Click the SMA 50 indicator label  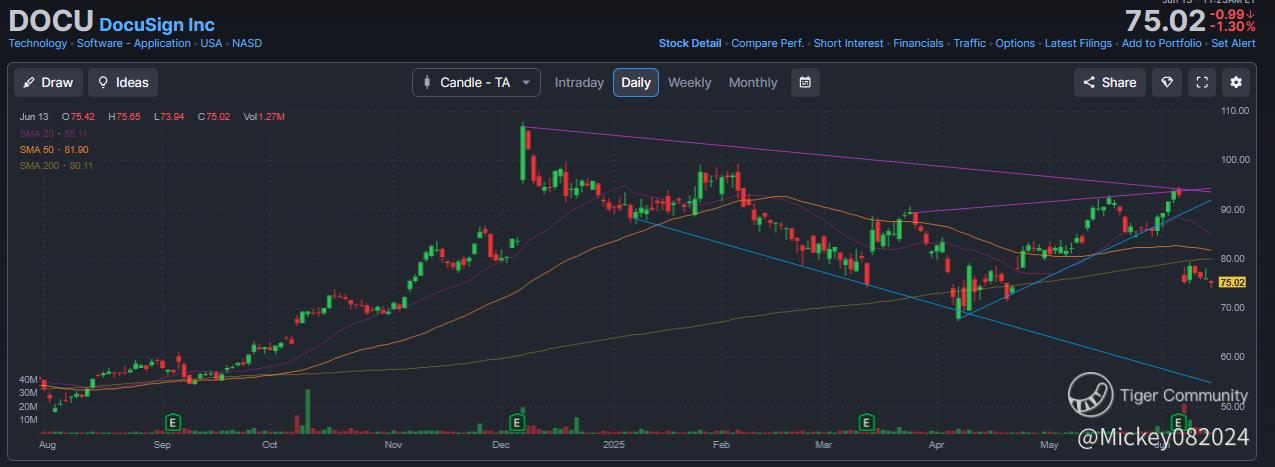click(54, 149)
